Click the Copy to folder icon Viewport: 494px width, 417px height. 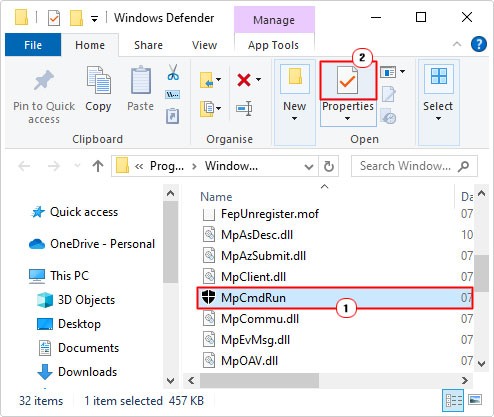coord(207,108)
